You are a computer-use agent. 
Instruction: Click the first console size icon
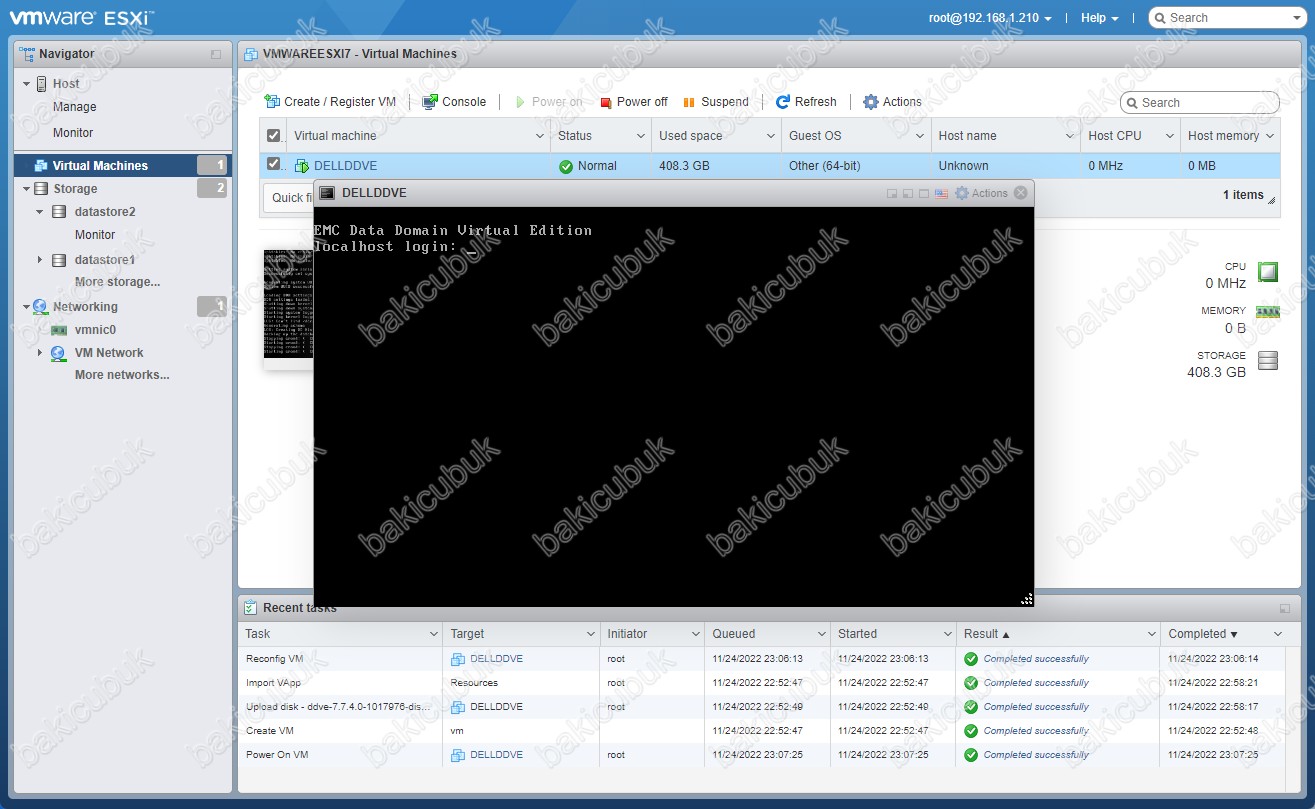point(891,194)
